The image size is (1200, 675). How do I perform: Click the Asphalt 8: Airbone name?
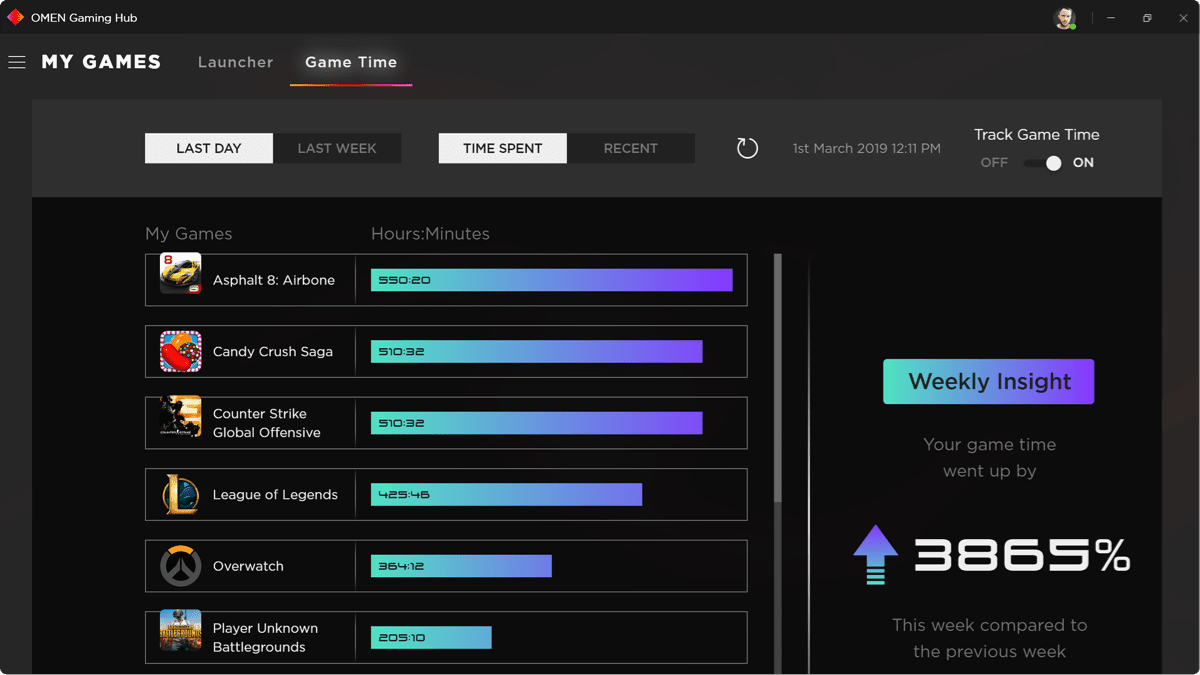click(274, 280)
